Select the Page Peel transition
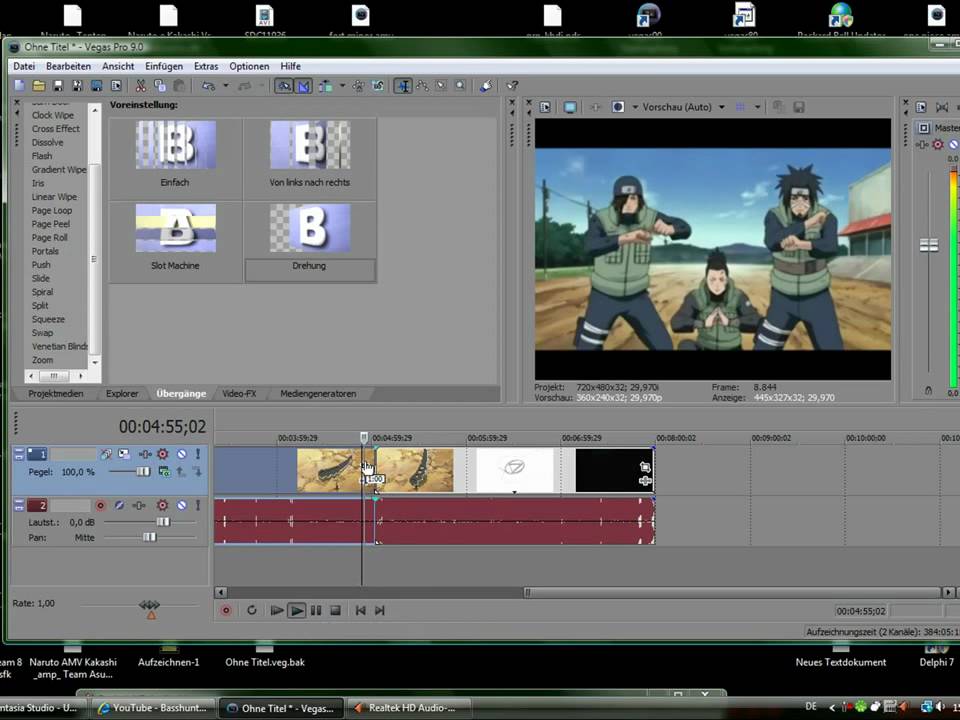Image resolution: width=960 pixels, height=720 pixels. click(51, 224)
